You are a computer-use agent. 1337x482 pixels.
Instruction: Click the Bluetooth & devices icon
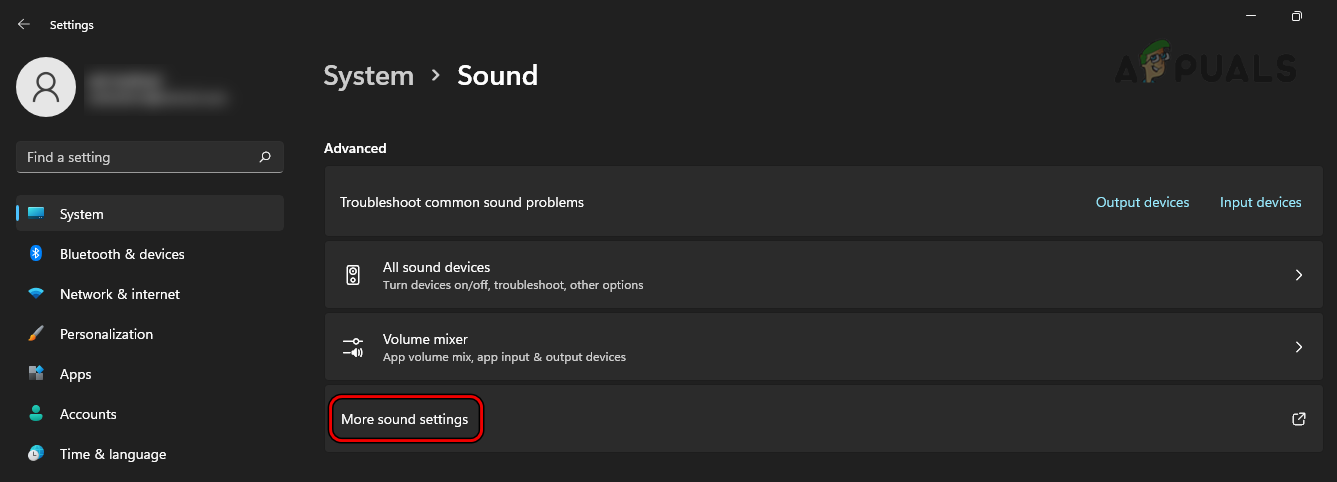pyautogui.click(x=36, y=254)
